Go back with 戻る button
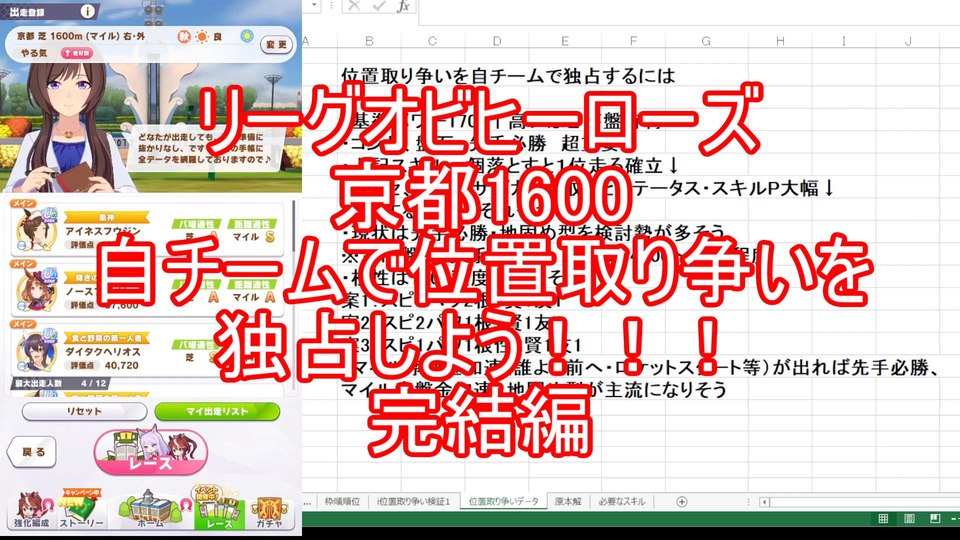 pos(32,452)
